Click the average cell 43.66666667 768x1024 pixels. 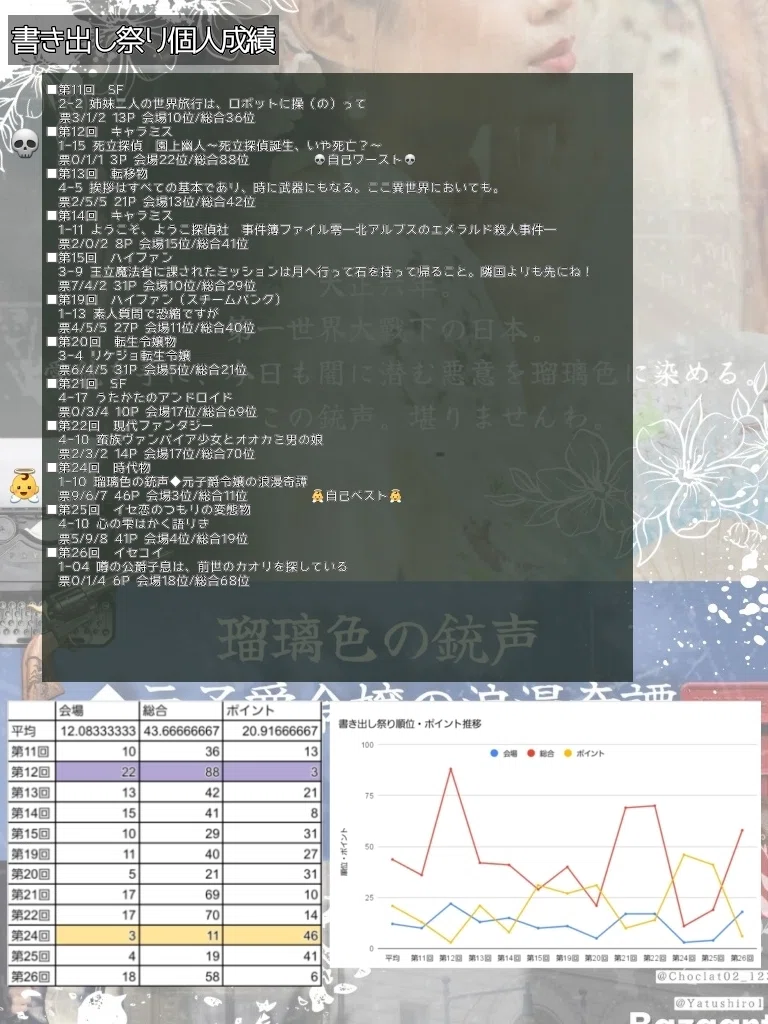pyautogui.click(x=181, y=731)
